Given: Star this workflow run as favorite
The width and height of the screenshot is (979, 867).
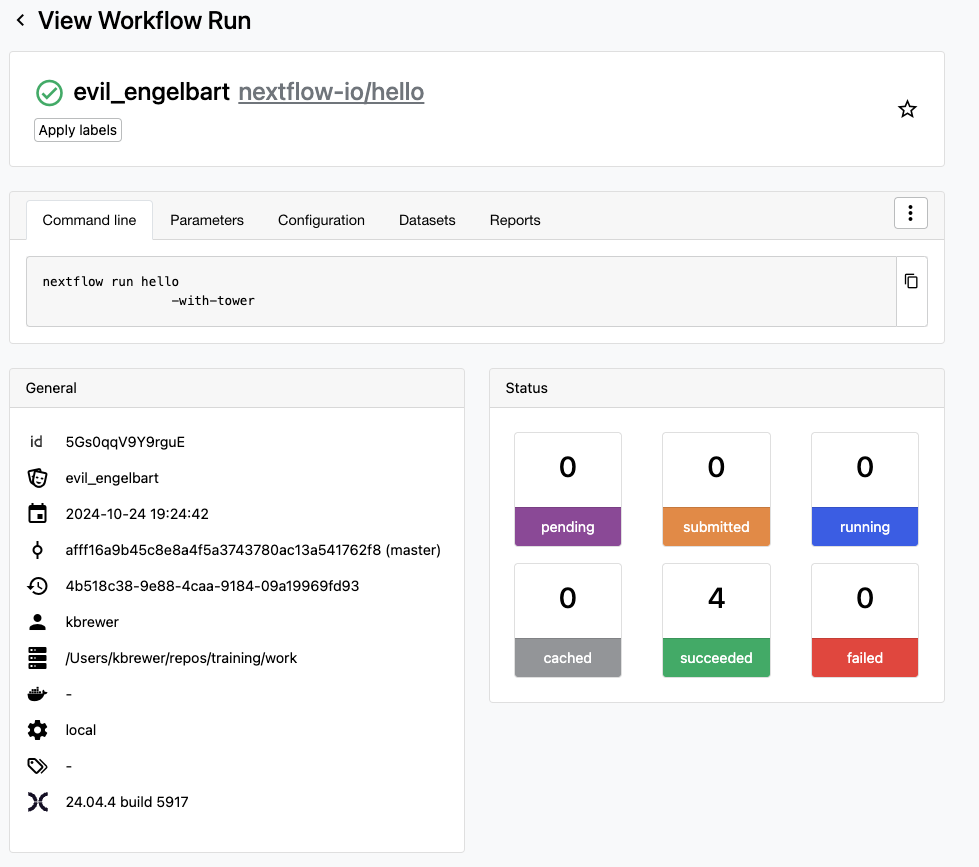Looking at the screenshot, I should [907, 110].
